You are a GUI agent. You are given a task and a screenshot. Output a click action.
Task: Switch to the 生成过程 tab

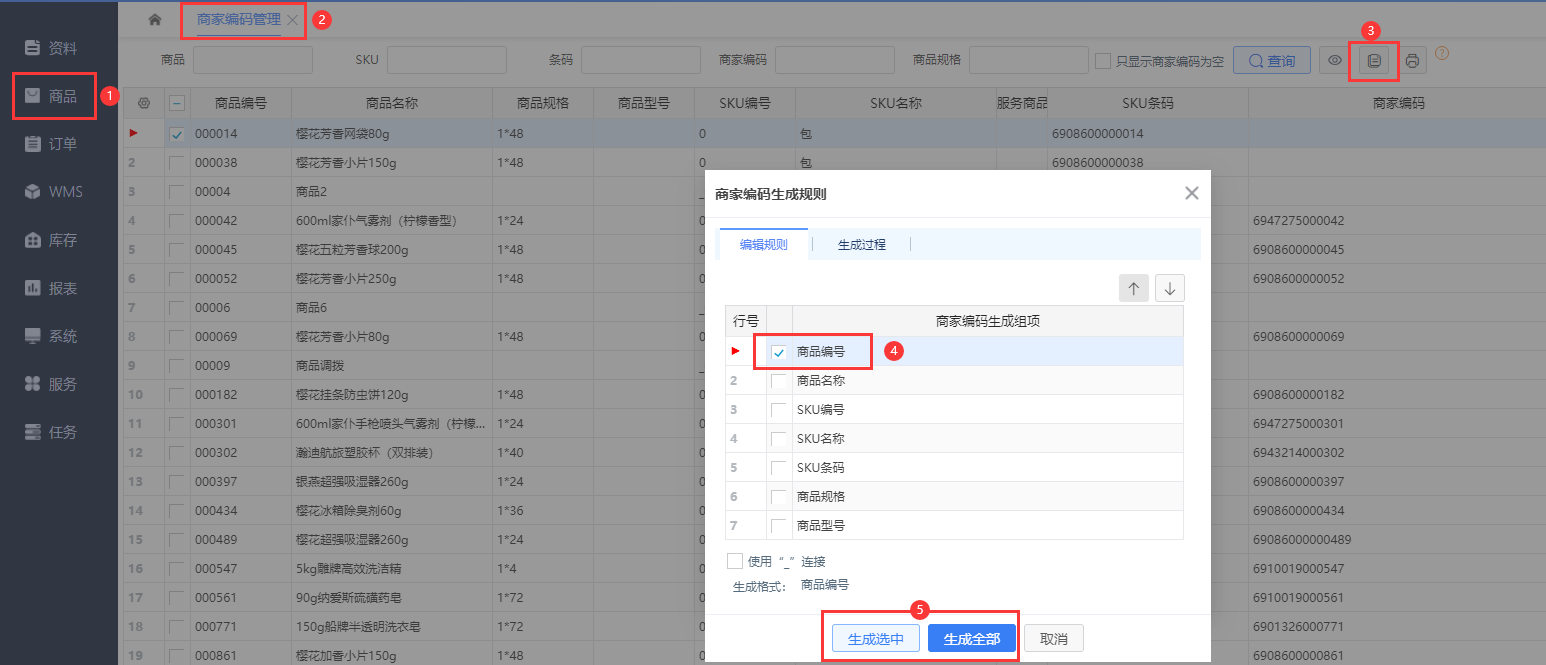tap(862, 244)
